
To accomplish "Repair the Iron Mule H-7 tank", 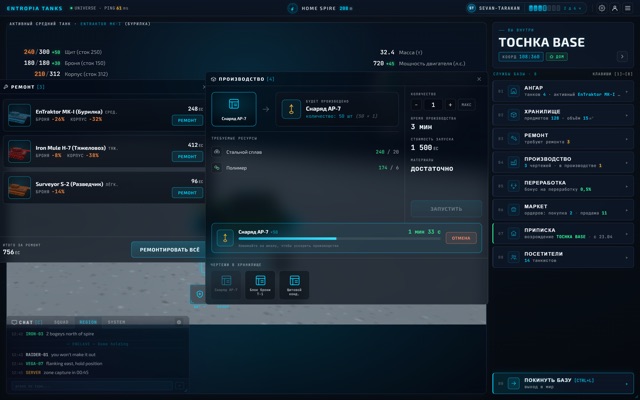I will pyautogui.click(x=187, y=156).
